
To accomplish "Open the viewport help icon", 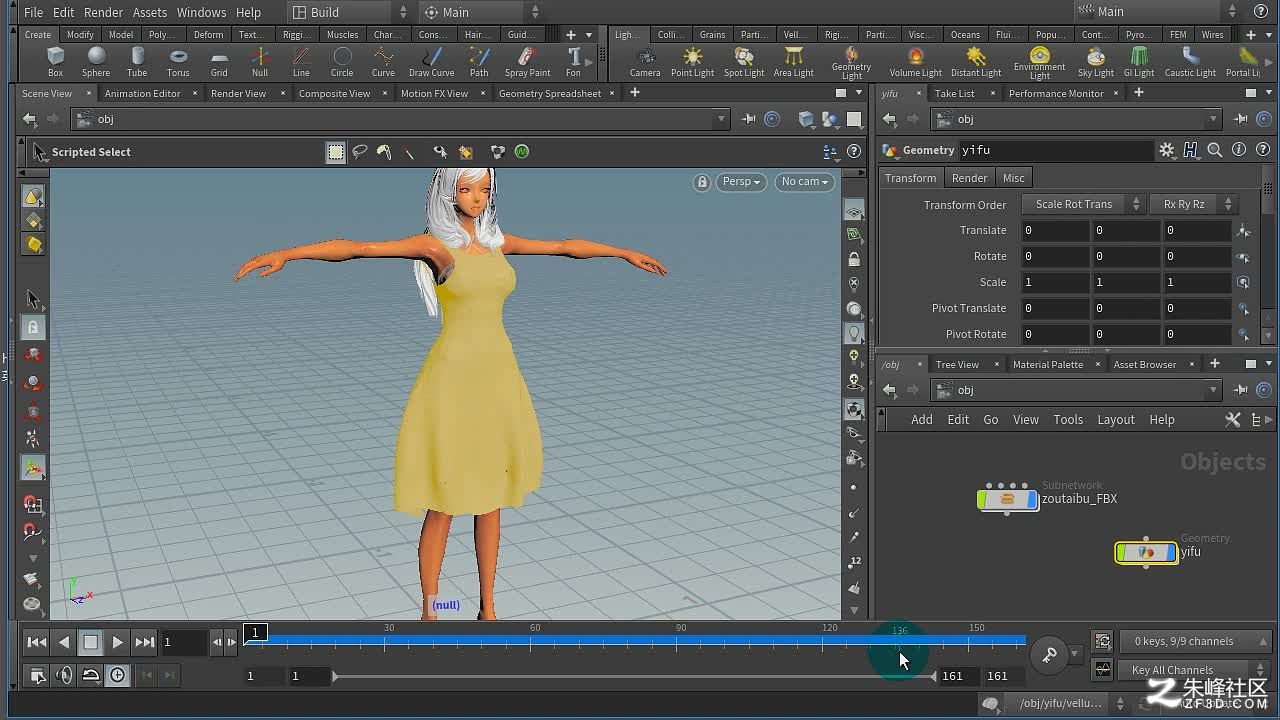I will 854,151.
